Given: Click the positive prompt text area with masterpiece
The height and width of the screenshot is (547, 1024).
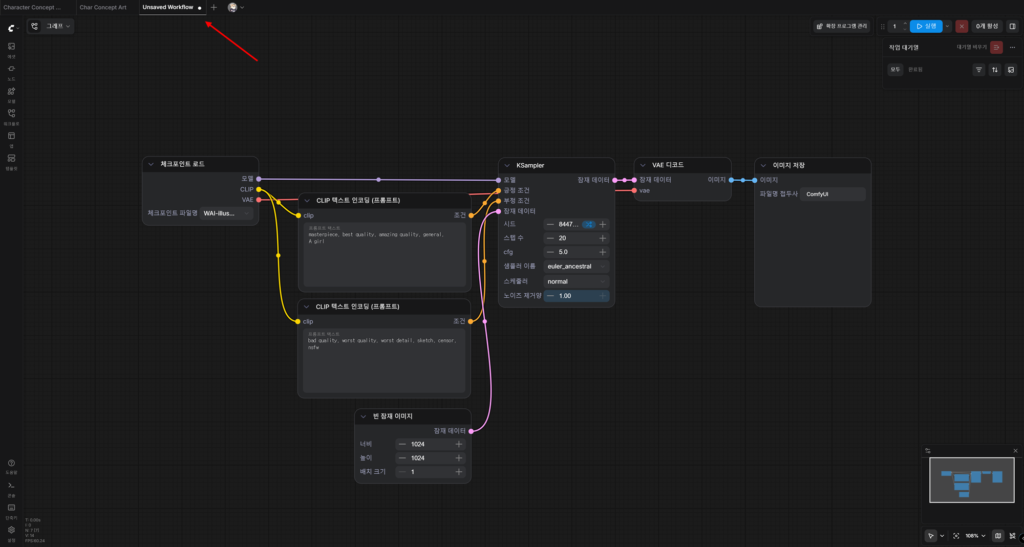Looking at the screenshot, I should (385, 255).
